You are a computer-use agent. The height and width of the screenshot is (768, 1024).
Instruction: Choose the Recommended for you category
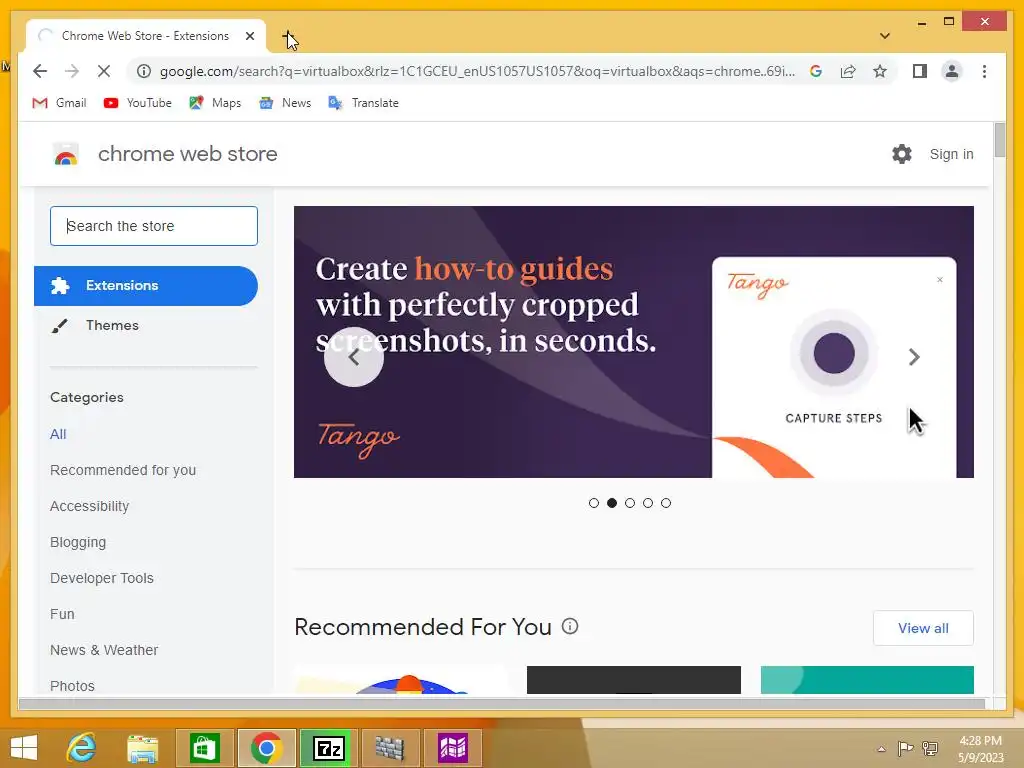click(x=123, y=470)
